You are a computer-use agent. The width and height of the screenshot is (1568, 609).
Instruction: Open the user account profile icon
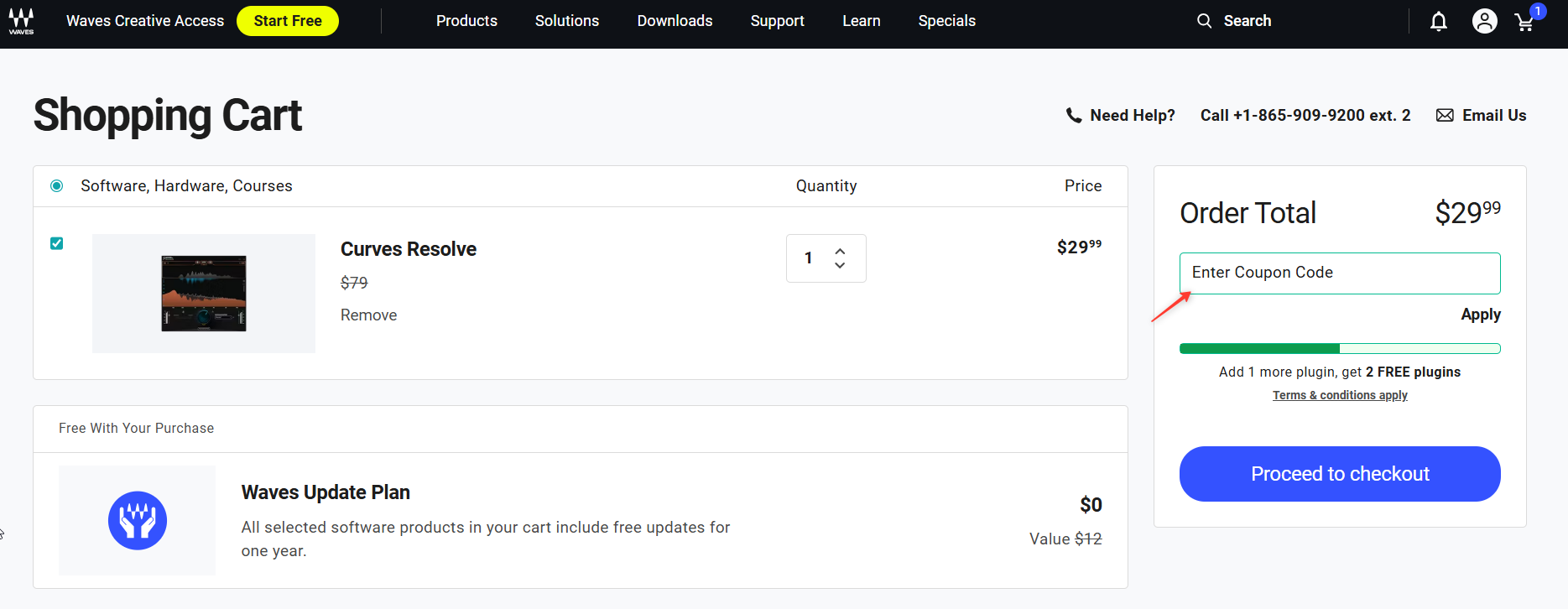1484,22
